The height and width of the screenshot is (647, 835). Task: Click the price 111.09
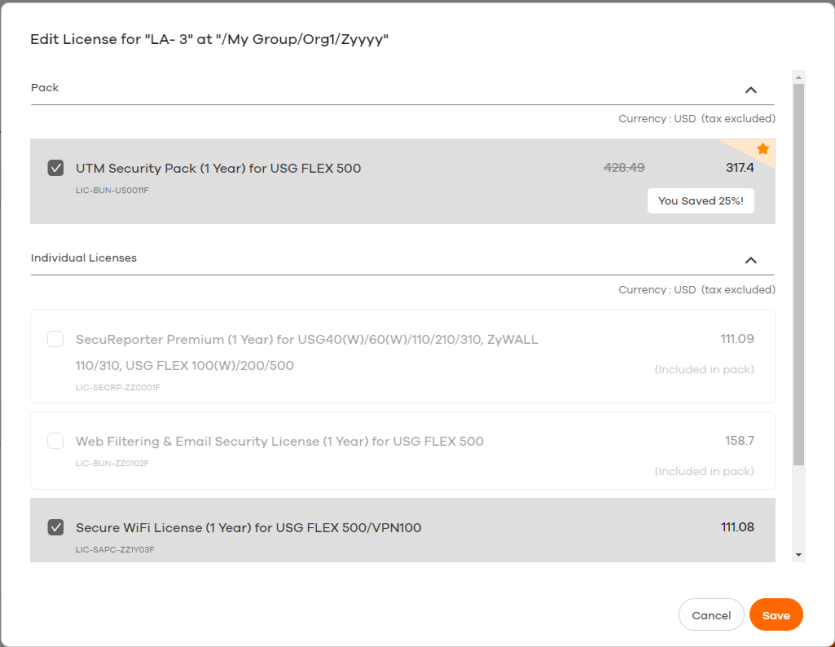pos(737,339)
